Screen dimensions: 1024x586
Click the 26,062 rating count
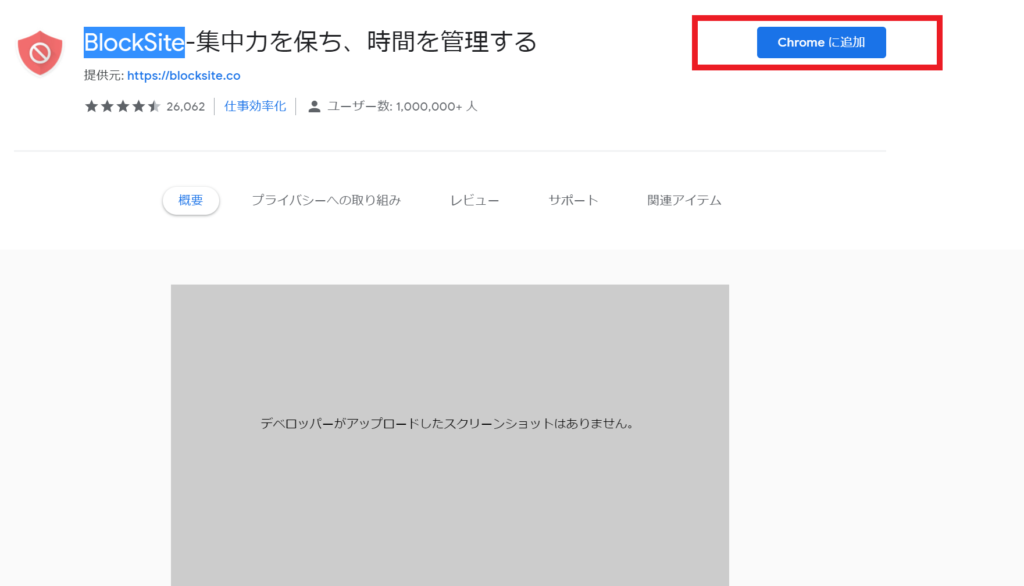pyautogui.click(x=185, y=106)
